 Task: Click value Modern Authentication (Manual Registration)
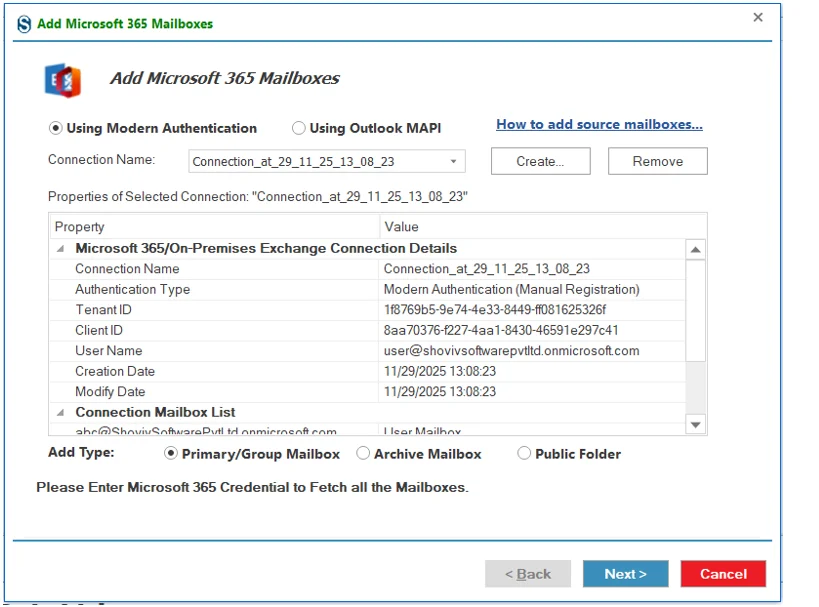tap(511, 289)
